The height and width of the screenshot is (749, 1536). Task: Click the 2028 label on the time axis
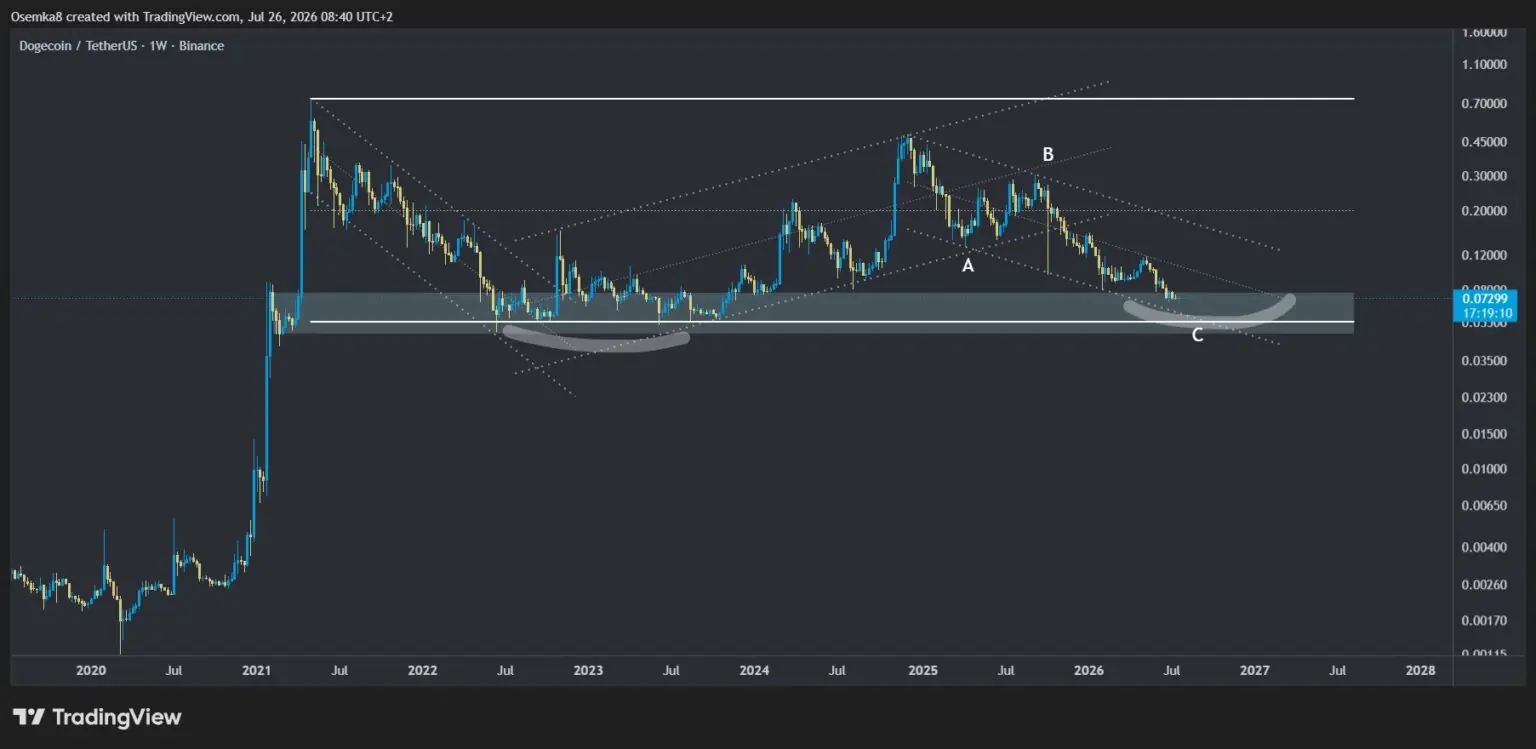(x=1420, y=670)
